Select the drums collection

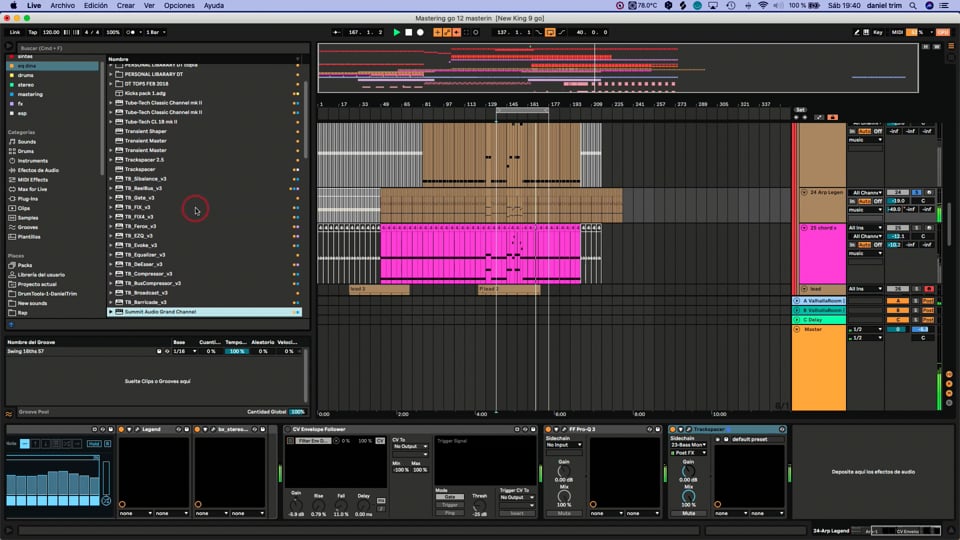click(x=26, y=75)
